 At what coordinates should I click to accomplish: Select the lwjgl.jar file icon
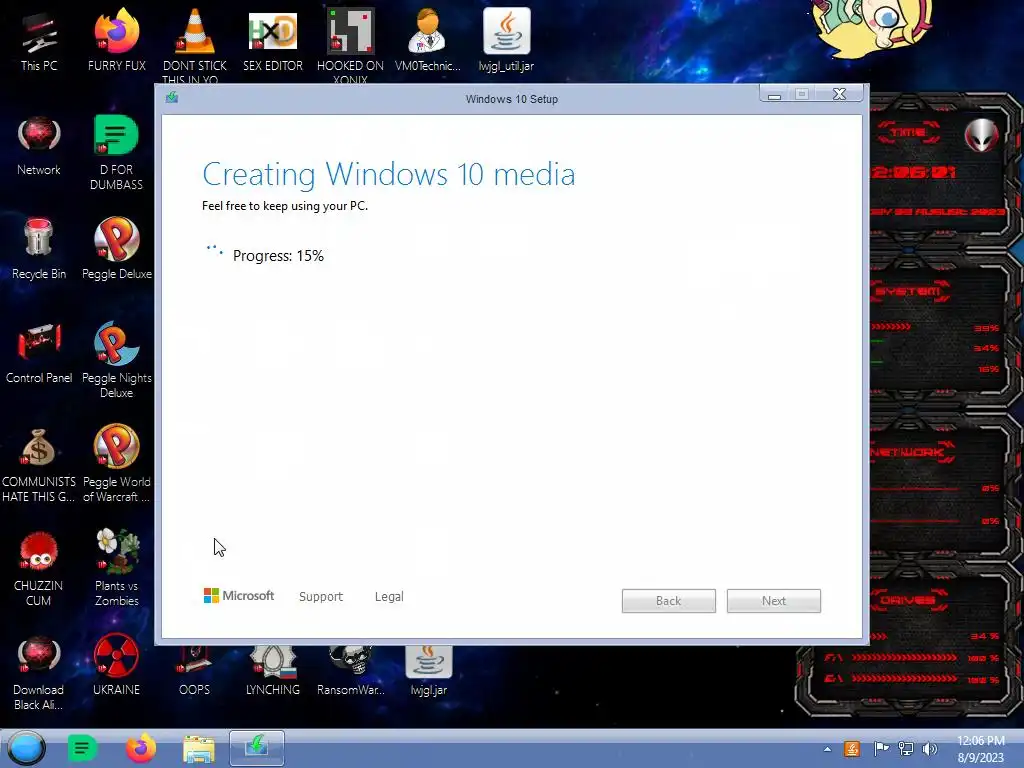[428, 671]
